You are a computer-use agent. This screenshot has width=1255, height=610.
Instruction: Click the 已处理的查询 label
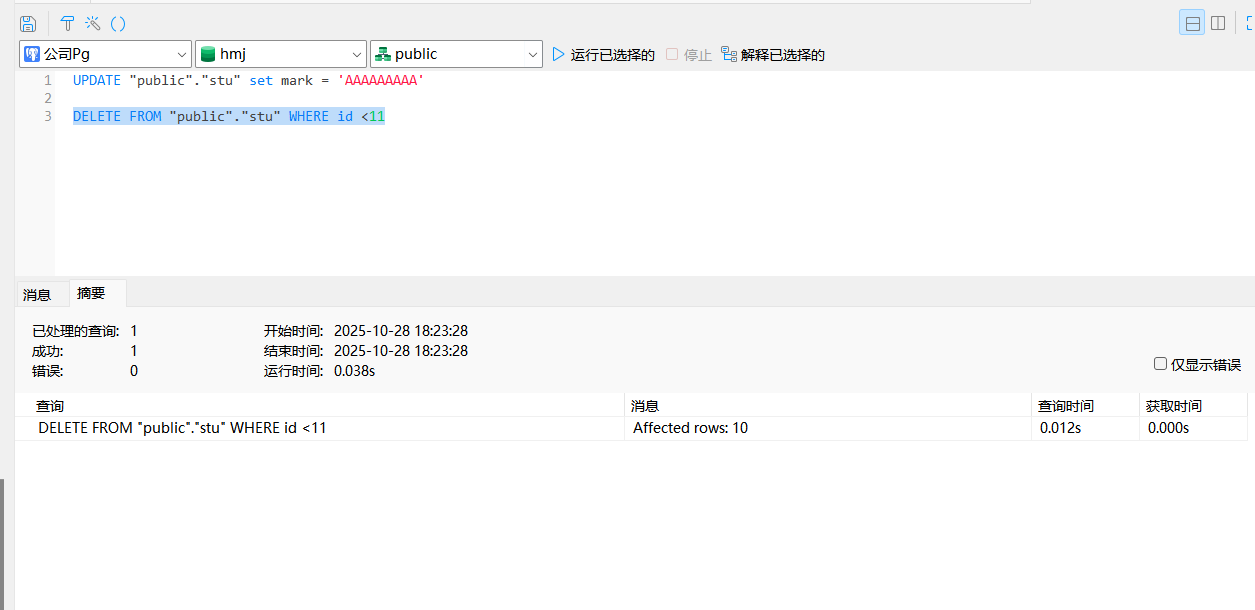76,331
